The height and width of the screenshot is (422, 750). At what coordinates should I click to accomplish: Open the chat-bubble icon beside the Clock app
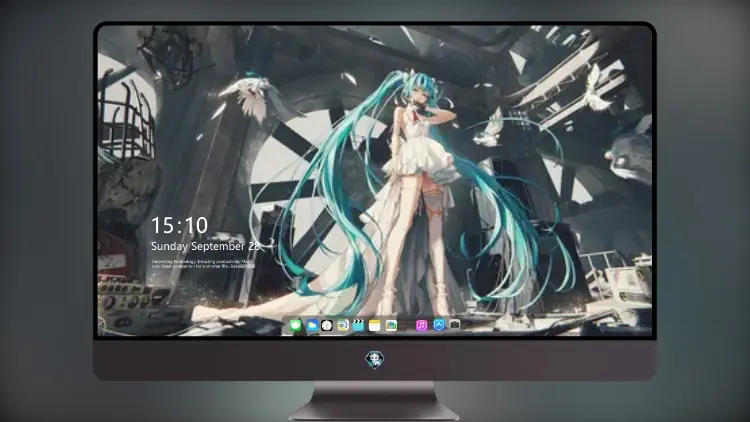[343, 325]
